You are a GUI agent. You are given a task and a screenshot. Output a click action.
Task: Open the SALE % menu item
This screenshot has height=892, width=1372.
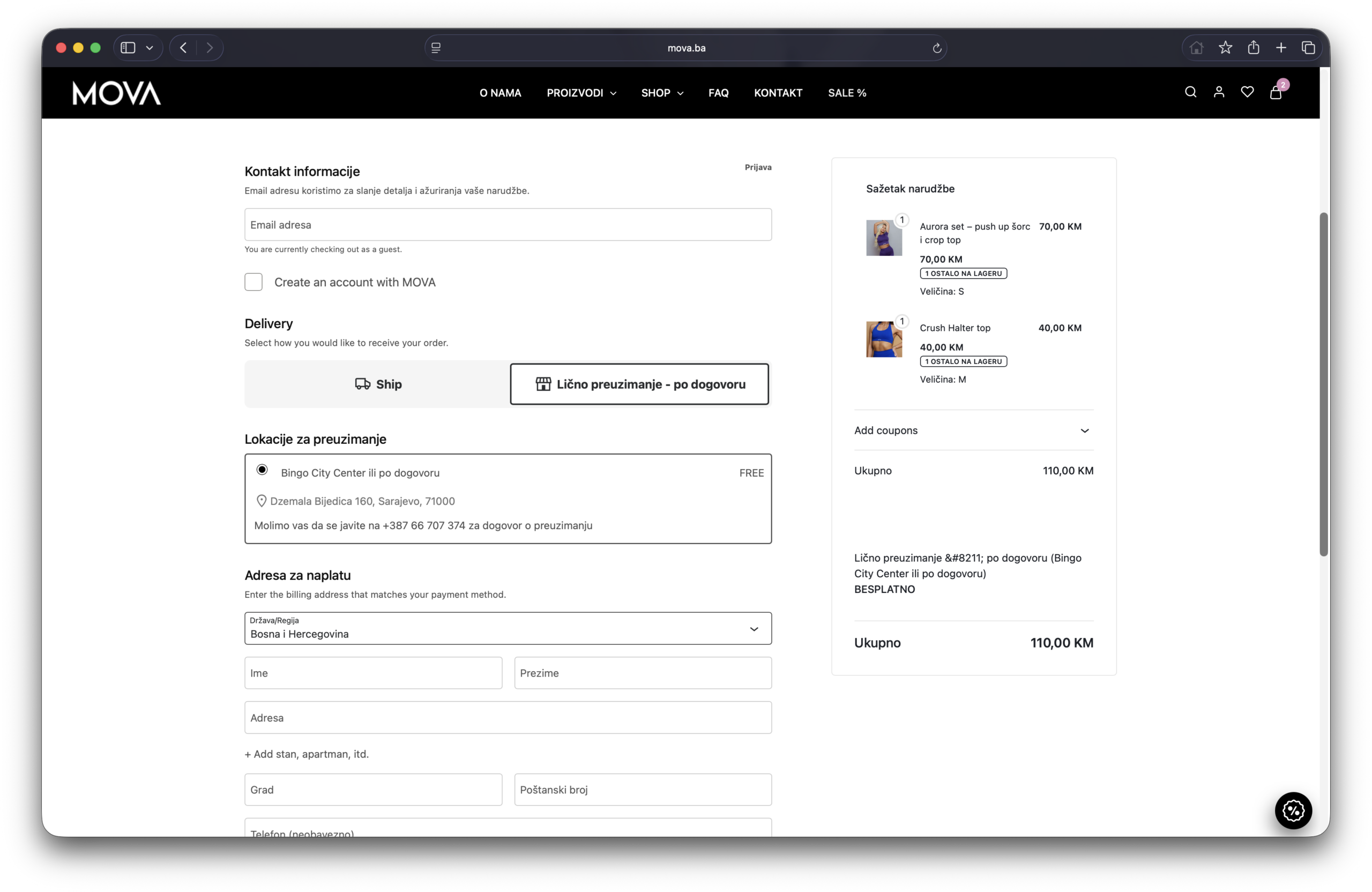pos(847,93)
